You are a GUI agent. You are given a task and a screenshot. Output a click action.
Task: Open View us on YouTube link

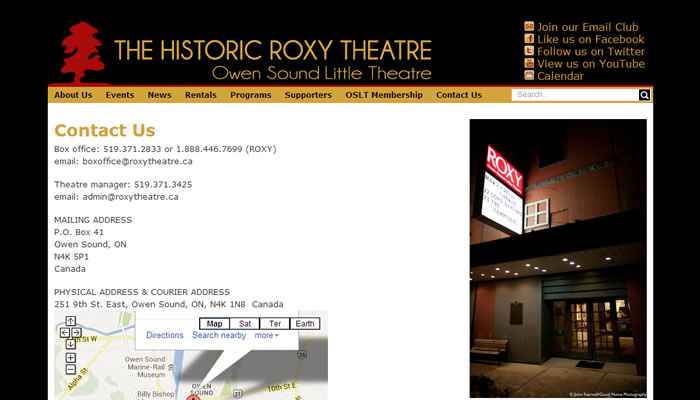[591, 63]
